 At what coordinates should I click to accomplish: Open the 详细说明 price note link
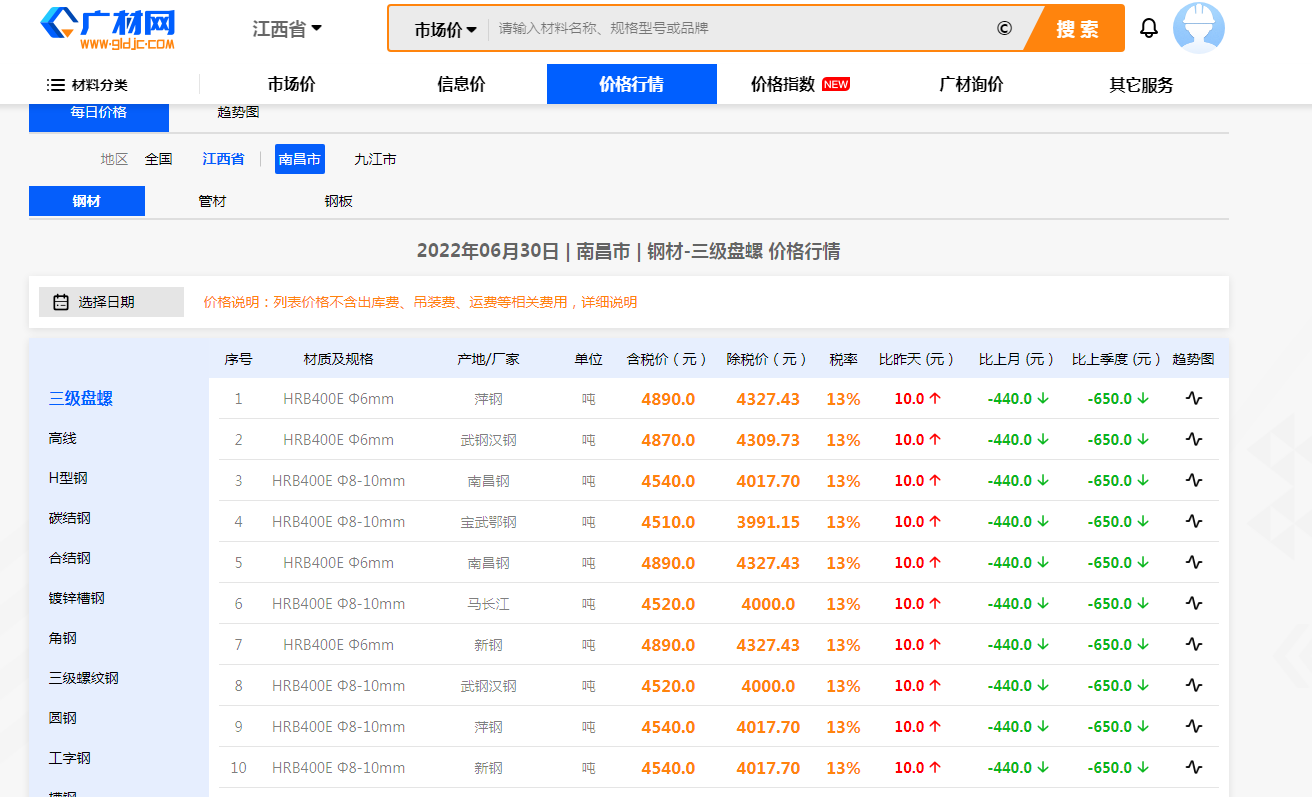click(610, 302)
